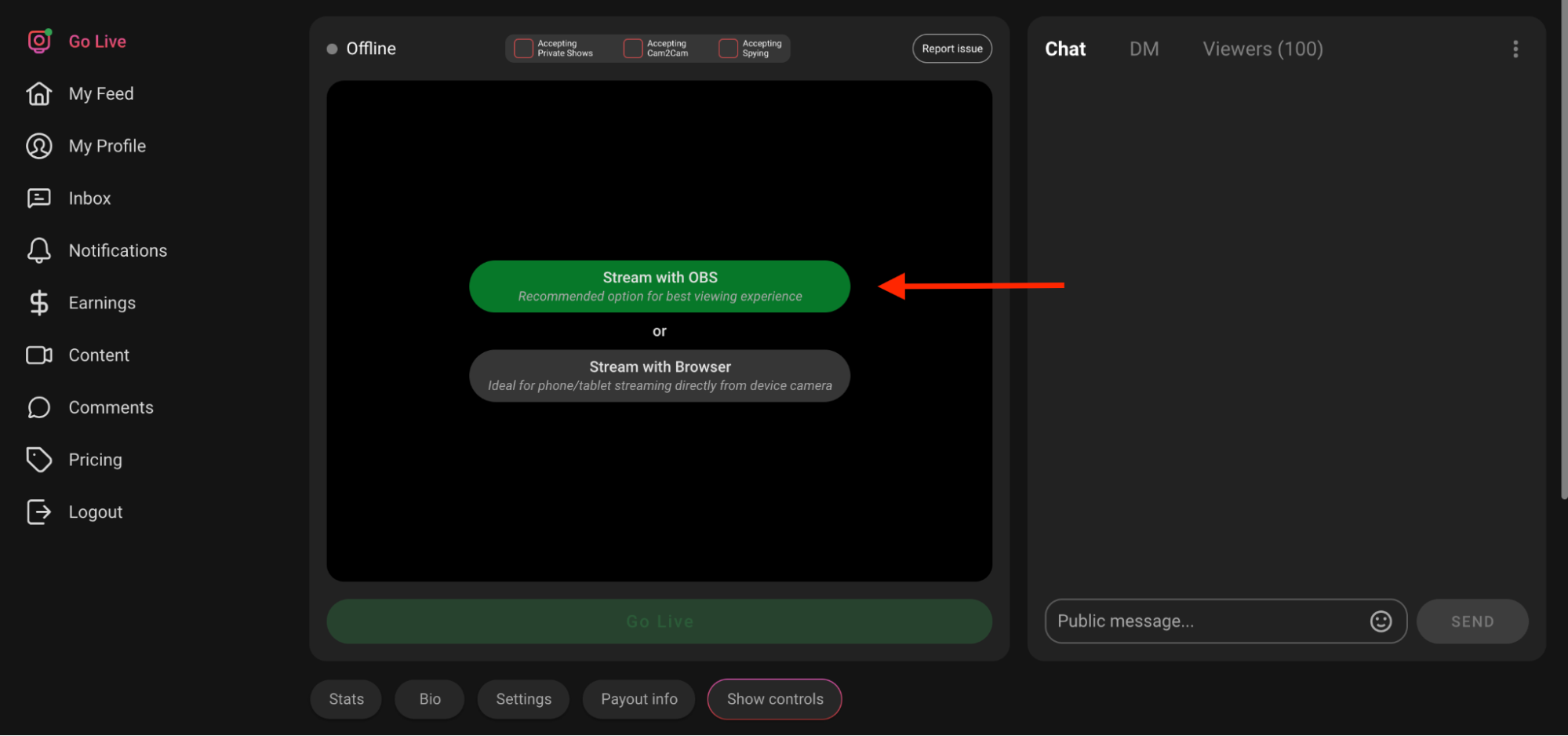This screenshot has height=736, width=1568.
Task: Select Stream with Browser option
Action: (659, 375)
